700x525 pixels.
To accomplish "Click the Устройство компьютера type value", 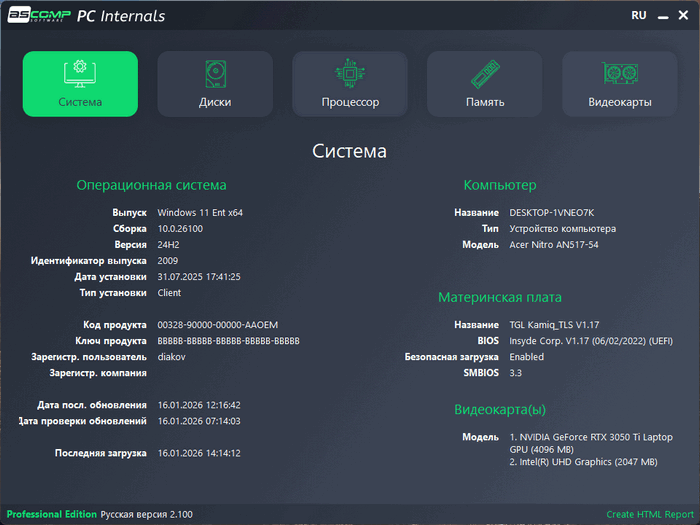I will pyautogui.click(x=562, y=229).
